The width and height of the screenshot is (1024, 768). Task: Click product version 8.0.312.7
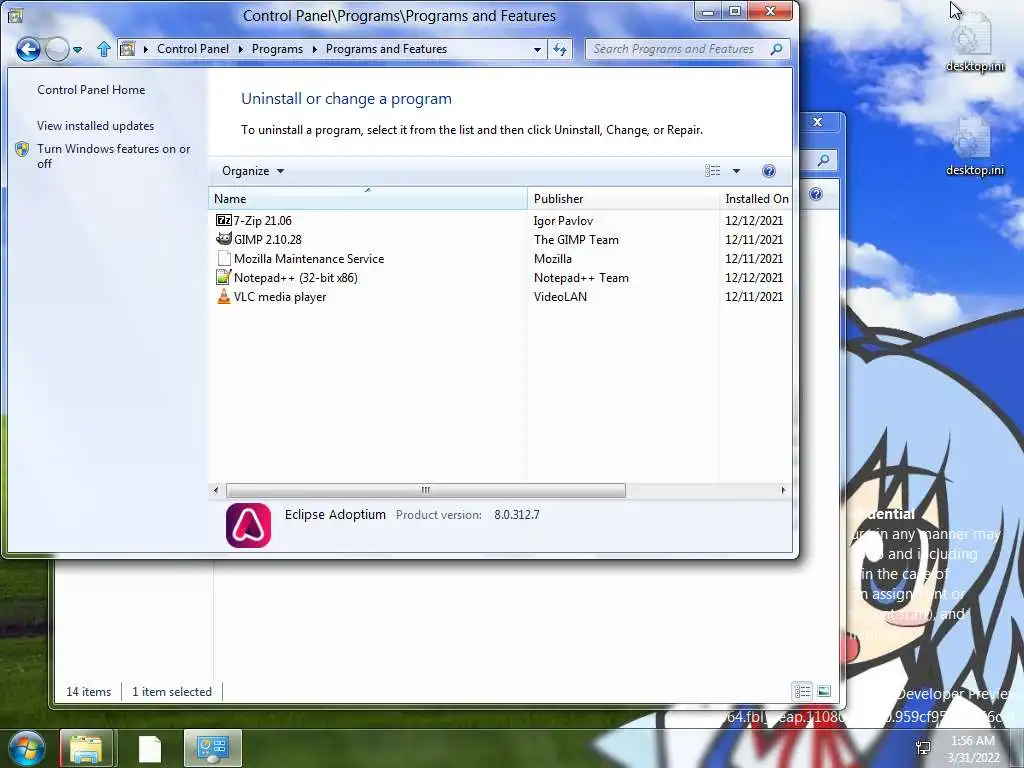517,515
